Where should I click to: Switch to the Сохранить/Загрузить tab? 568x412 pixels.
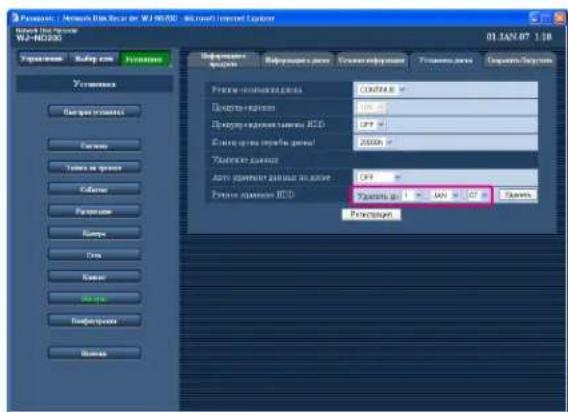pos(519,60)
